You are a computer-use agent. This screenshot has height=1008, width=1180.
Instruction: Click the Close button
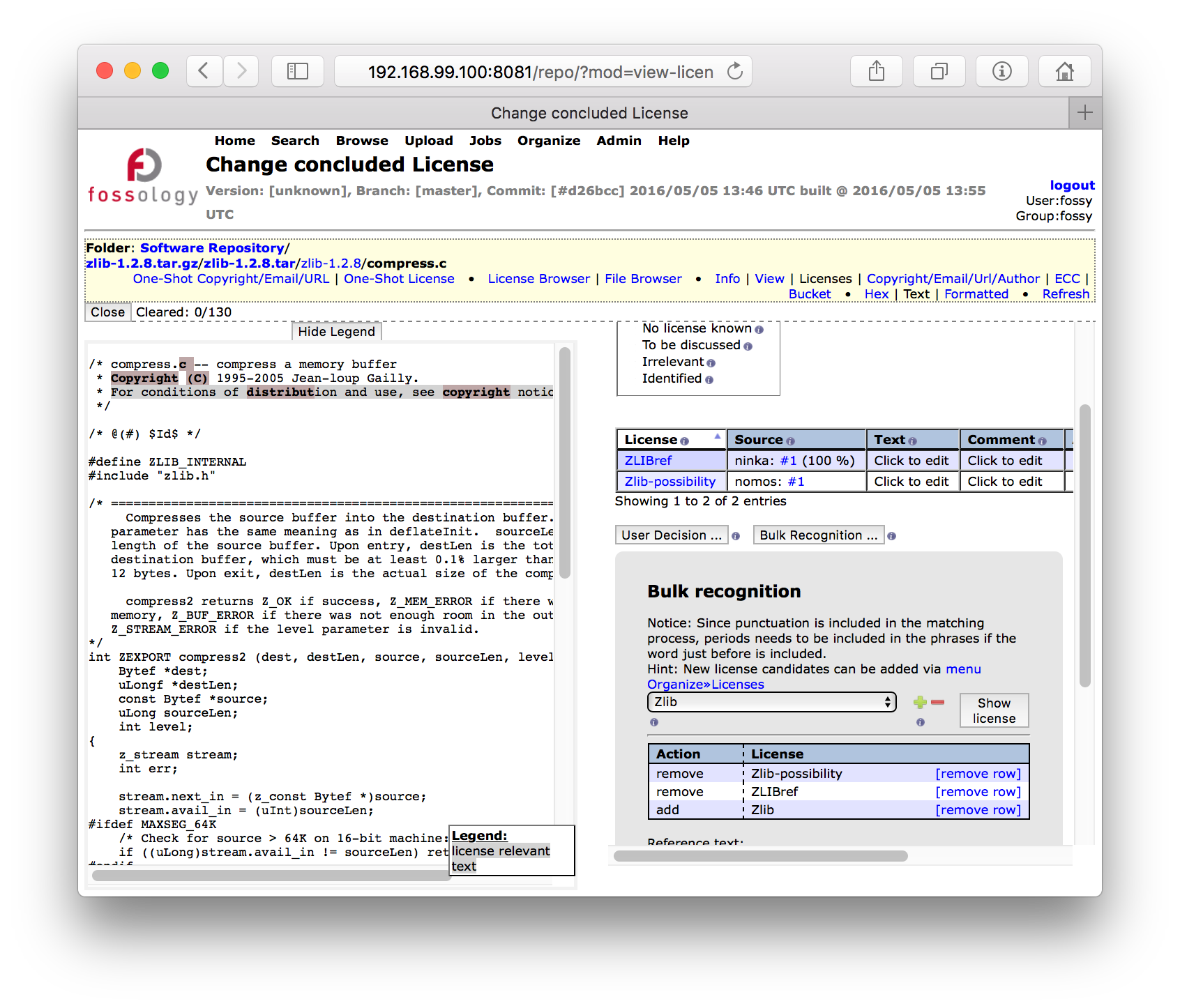point(107,312)
